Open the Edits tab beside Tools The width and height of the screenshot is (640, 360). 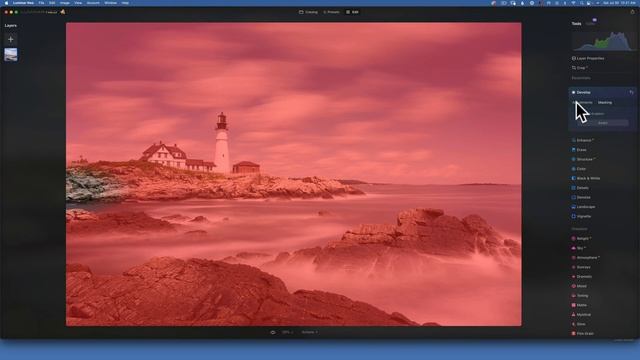590,24
